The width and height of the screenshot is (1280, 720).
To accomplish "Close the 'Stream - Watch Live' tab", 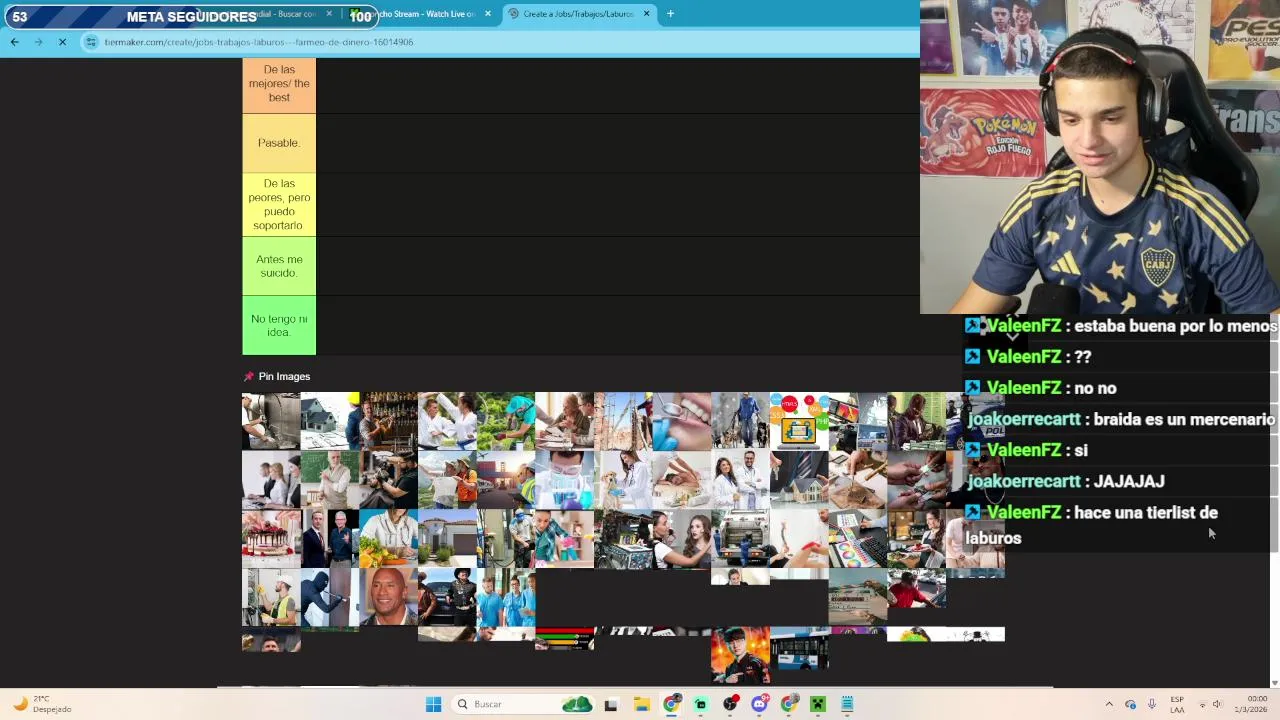I will point(488,14).
